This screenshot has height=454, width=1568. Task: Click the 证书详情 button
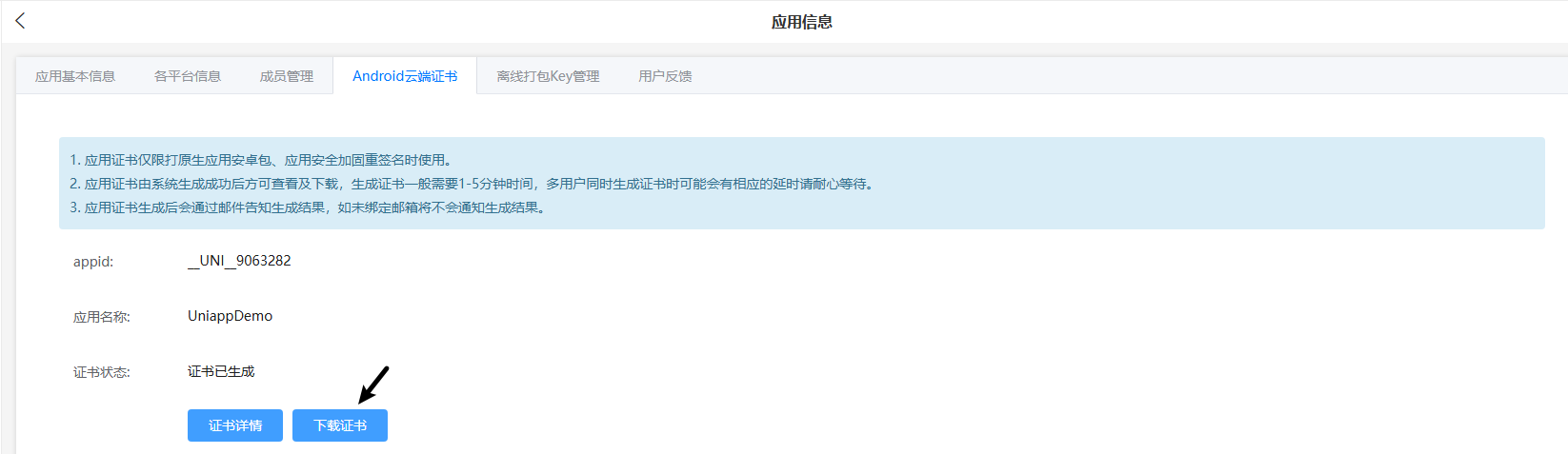pos(235,425)
